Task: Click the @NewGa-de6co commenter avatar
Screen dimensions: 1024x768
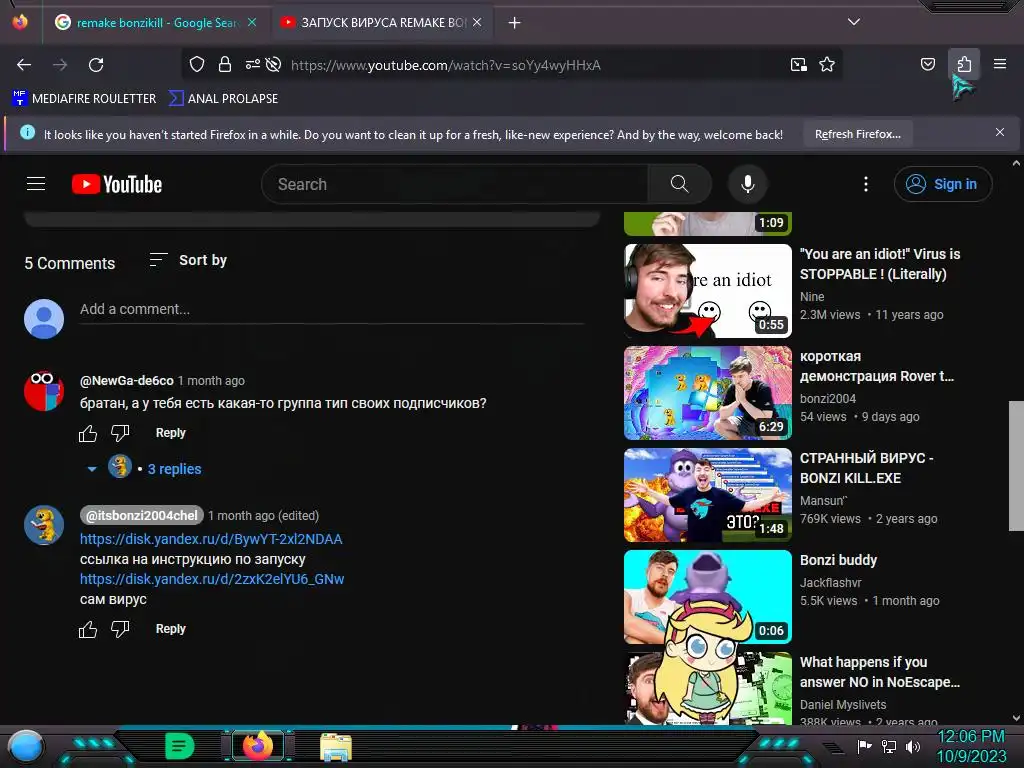Action: point(44,391)
